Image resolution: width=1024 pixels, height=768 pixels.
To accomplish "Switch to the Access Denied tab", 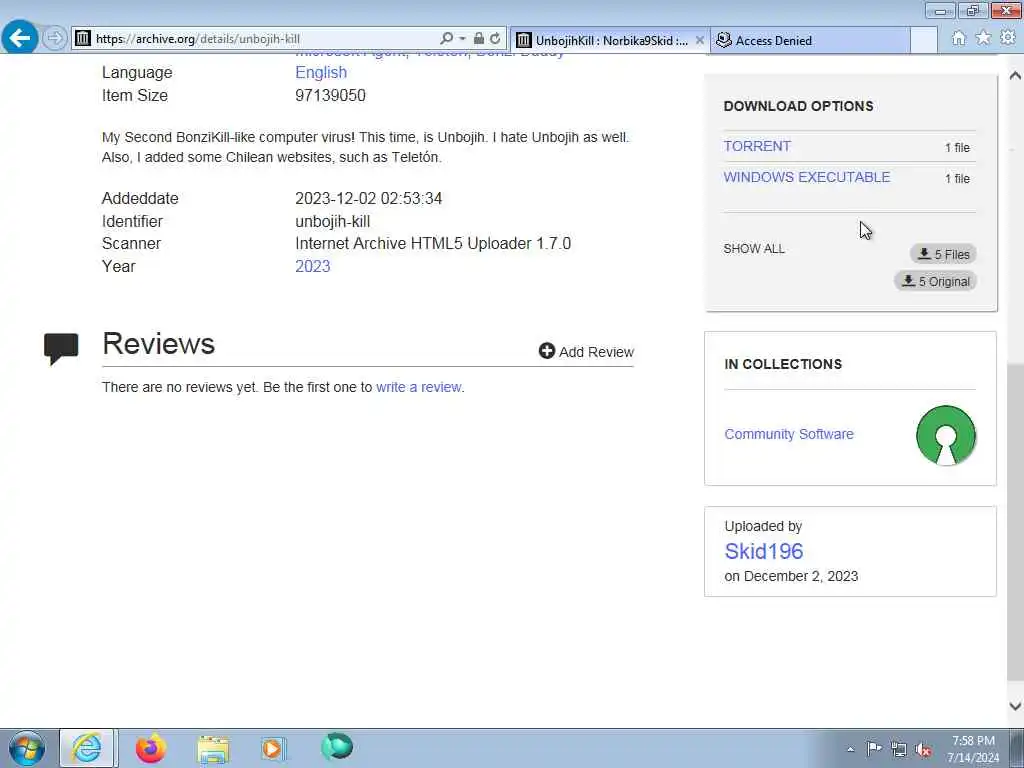I will [810, 40].
